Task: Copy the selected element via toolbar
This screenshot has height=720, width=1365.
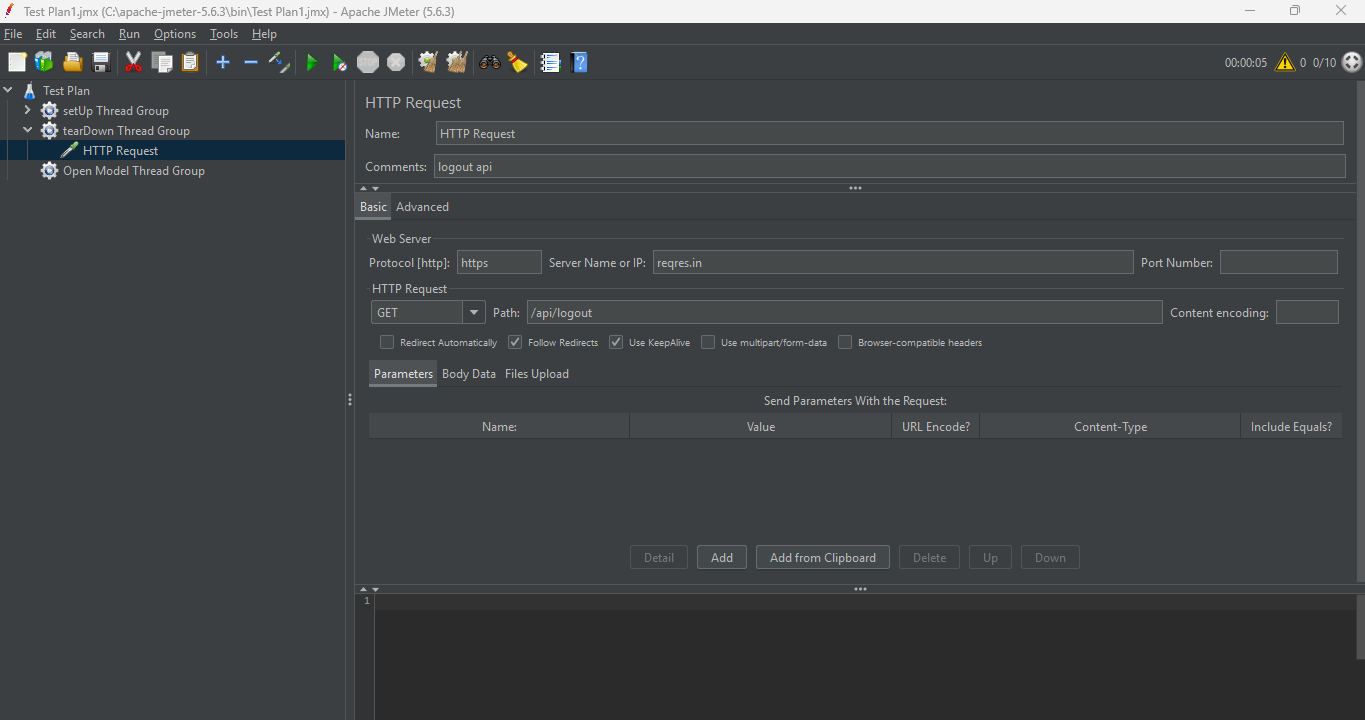Action: tap(162, 62)
